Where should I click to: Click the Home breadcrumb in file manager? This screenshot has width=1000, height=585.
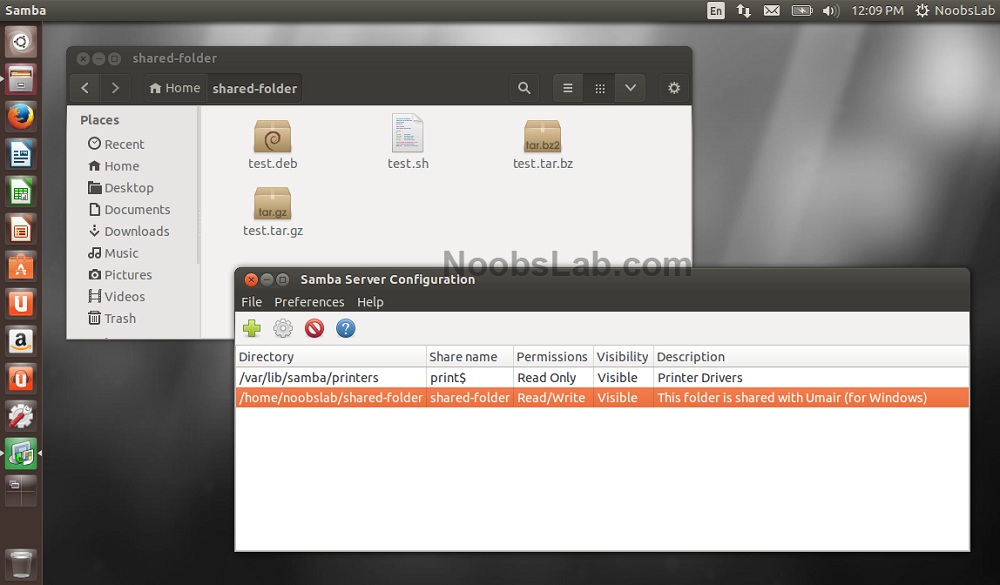(x=175, y=88)
